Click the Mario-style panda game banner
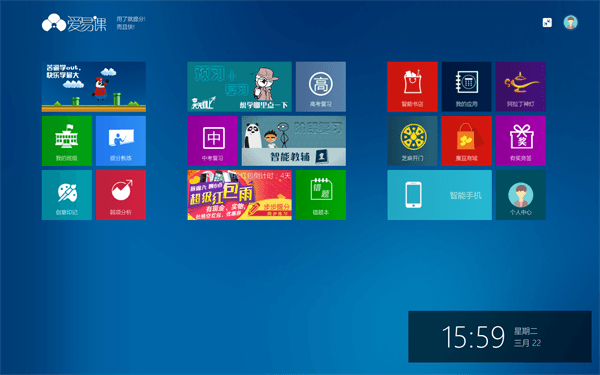The image size is (600, 375). [x=94, y=87]
